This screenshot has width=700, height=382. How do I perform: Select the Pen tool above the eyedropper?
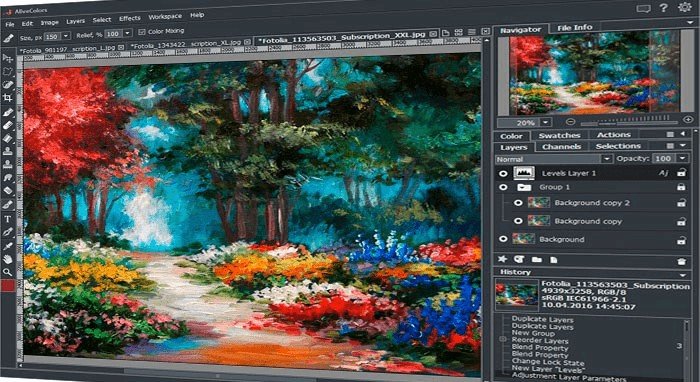(x=8, y=232)
